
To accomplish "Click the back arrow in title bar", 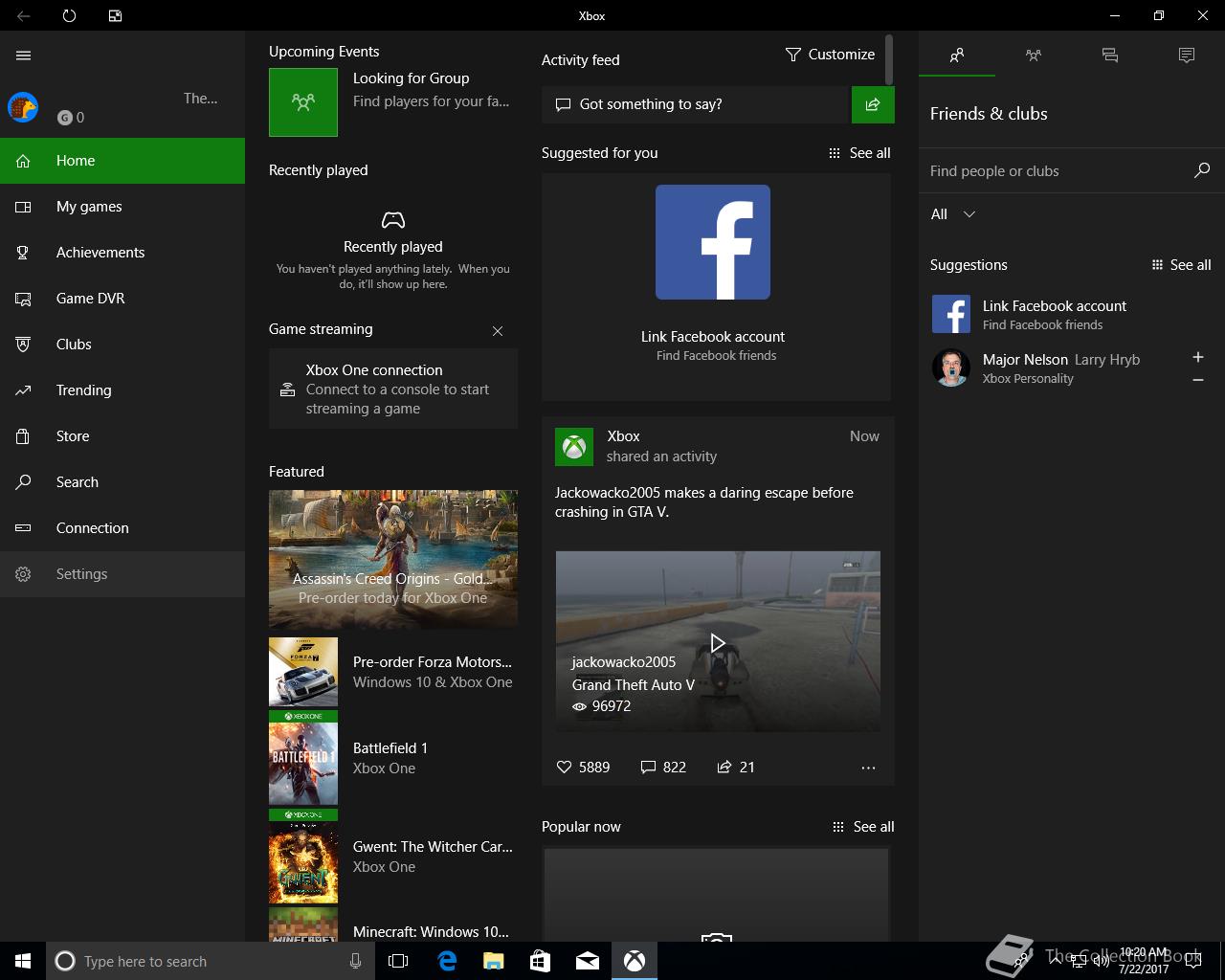I will pyautogui.click(x=24, y=15).
